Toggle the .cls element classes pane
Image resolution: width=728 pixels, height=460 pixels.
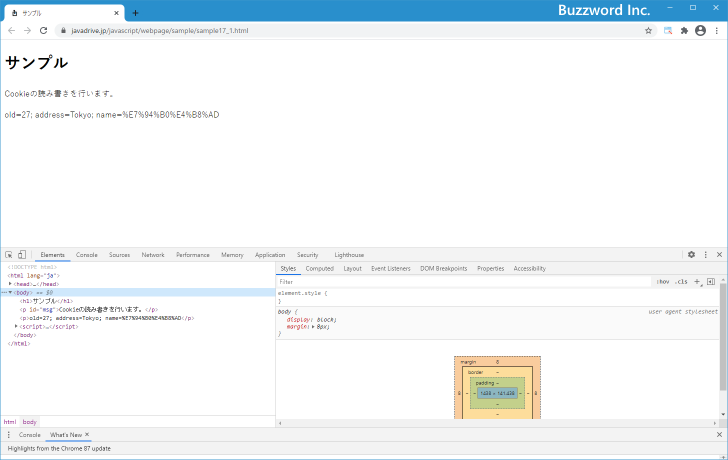[x=681, y=282]
